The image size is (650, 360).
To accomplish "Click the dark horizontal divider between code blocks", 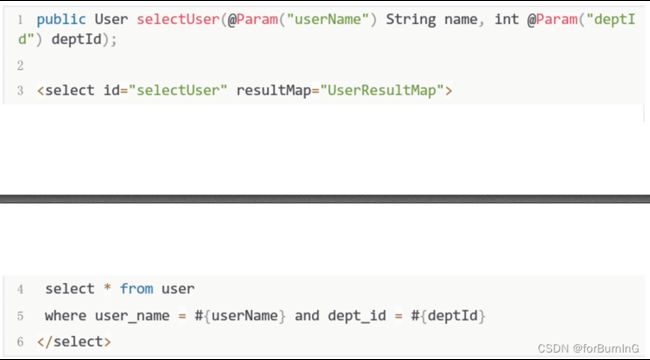I will pyautogui.click(x=325, y=199).
